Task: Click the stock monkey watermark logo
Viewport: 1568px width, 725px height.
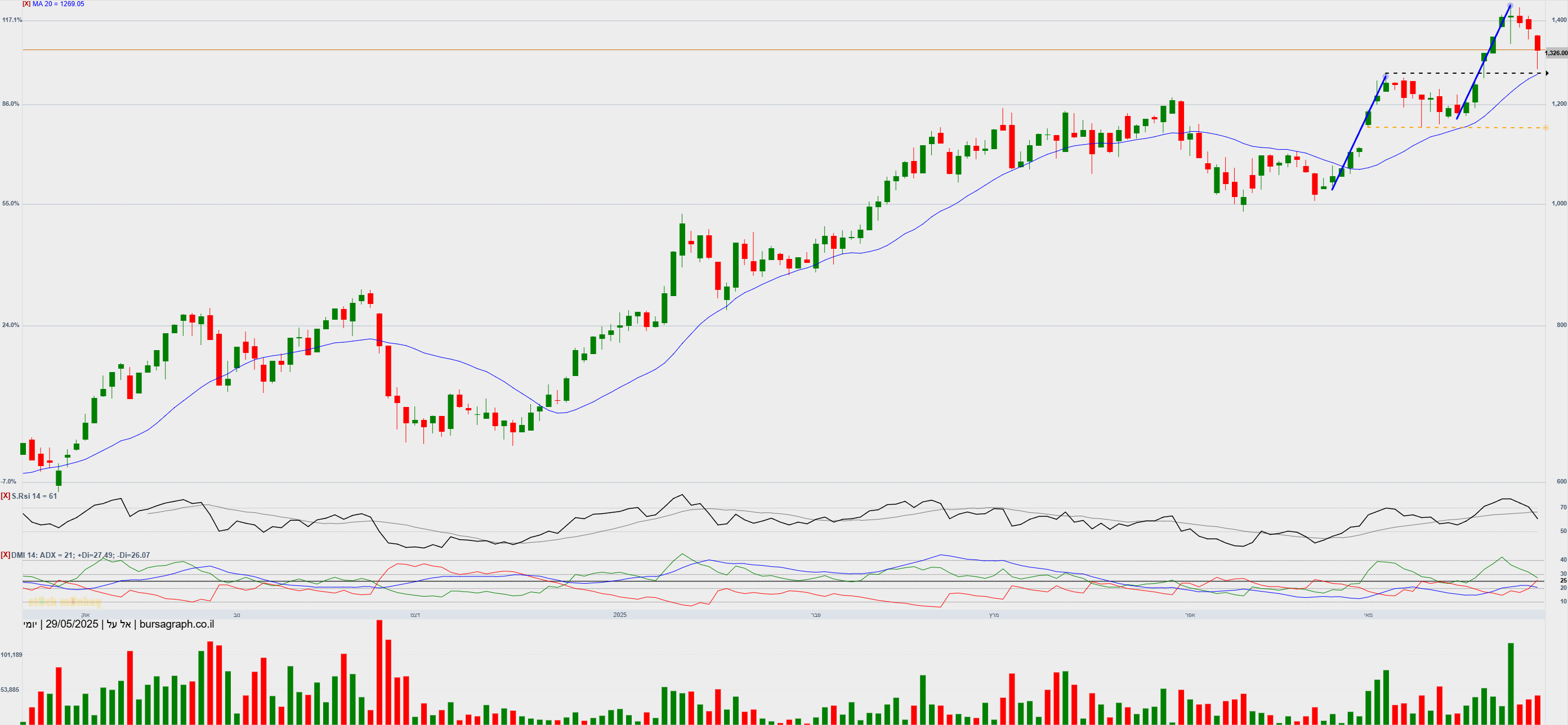Action: click(65, 602)
